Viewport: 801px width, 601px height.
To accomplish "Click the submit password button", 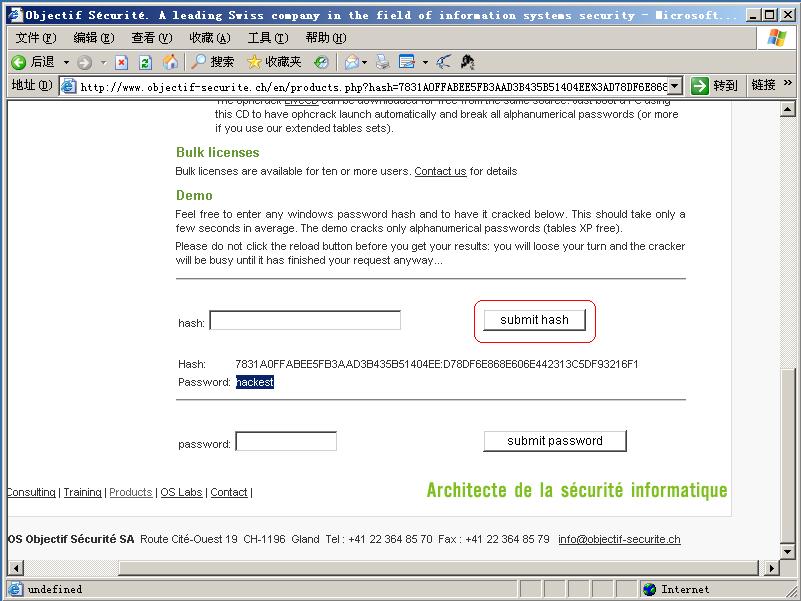I will coord(555,441).
